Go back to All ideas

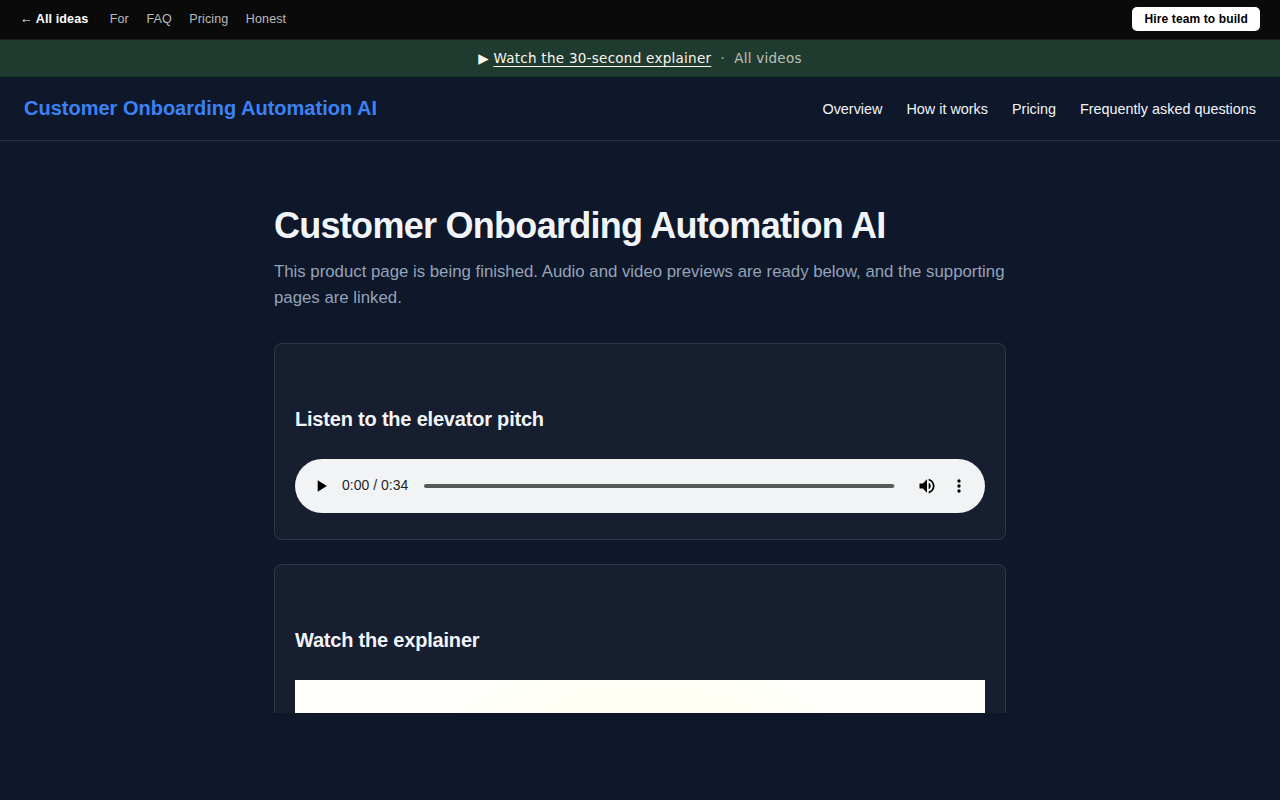point(54,19)
